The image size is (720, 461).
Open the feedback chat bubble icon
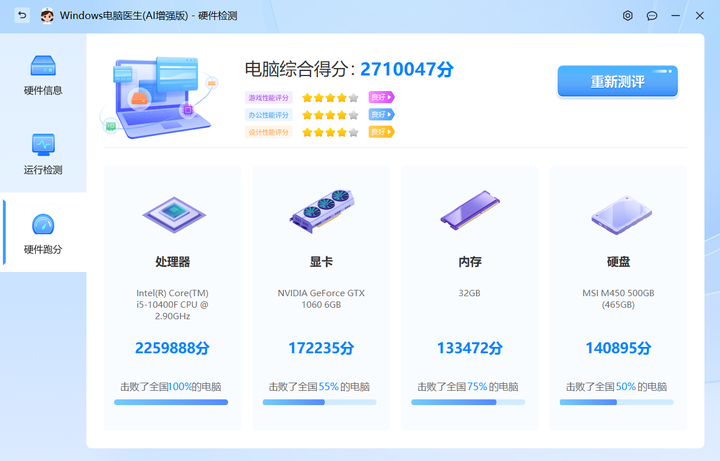652,16
